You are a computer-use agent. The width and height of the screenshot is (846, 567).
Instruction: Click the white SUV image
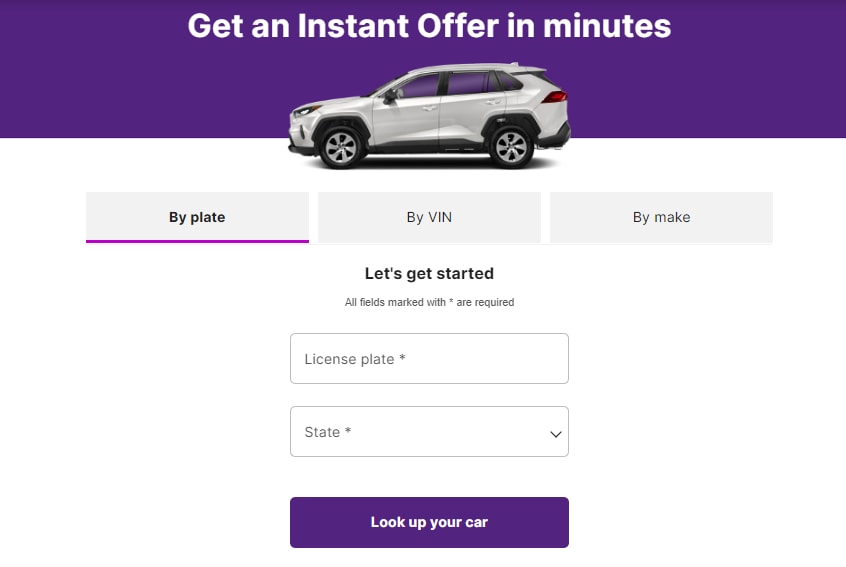pyautogui.click(x=429, y=116)
